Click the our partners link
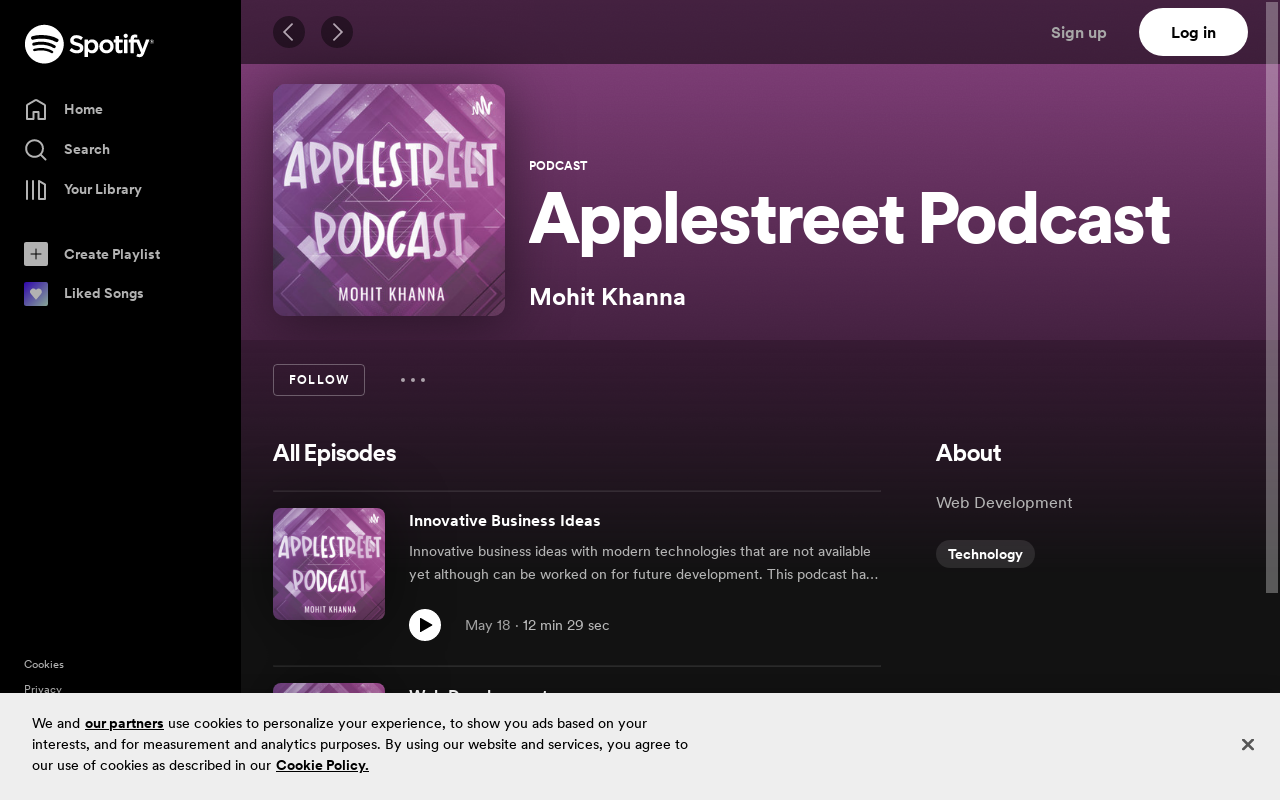 (x=124, y=723)
